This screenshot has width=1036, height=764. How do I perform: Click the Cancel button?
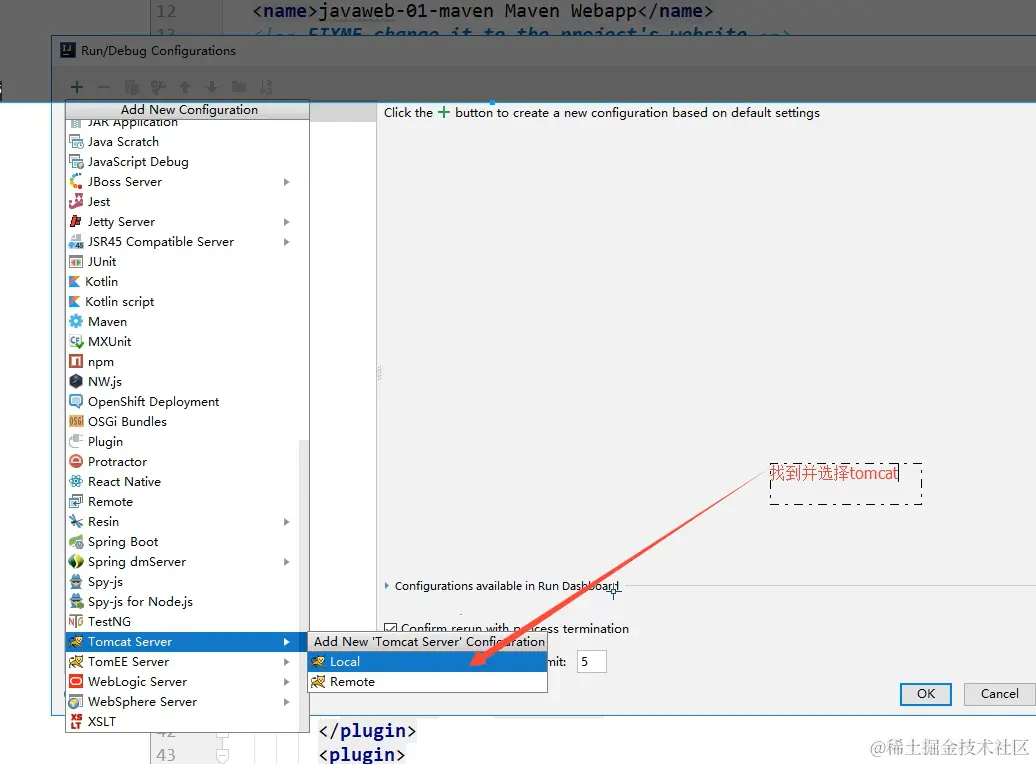point(999,694)
